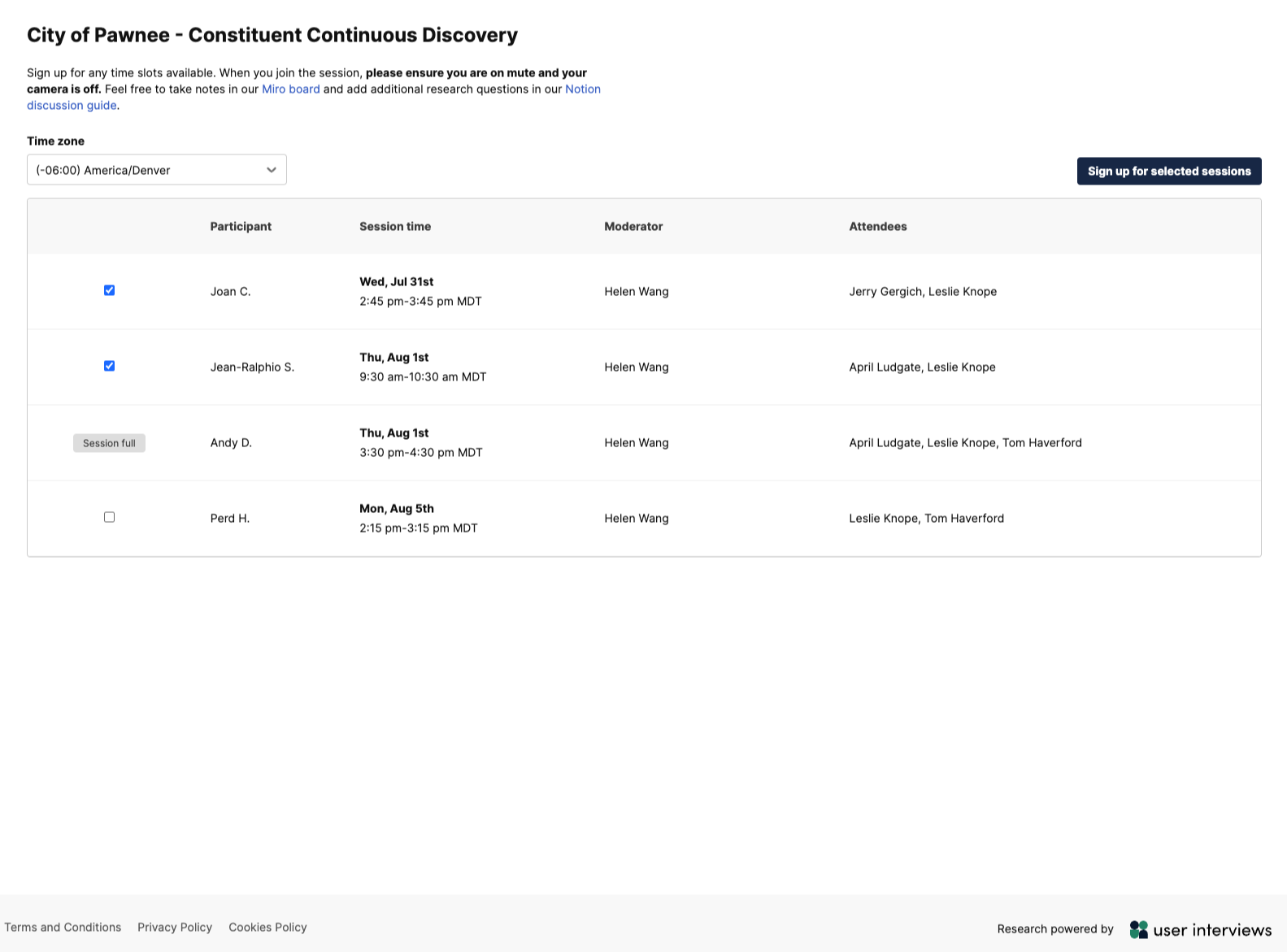Check the Perd H. session checkbox
Image resolution: width=1287 pixels, height=952 pixels.
109,517
